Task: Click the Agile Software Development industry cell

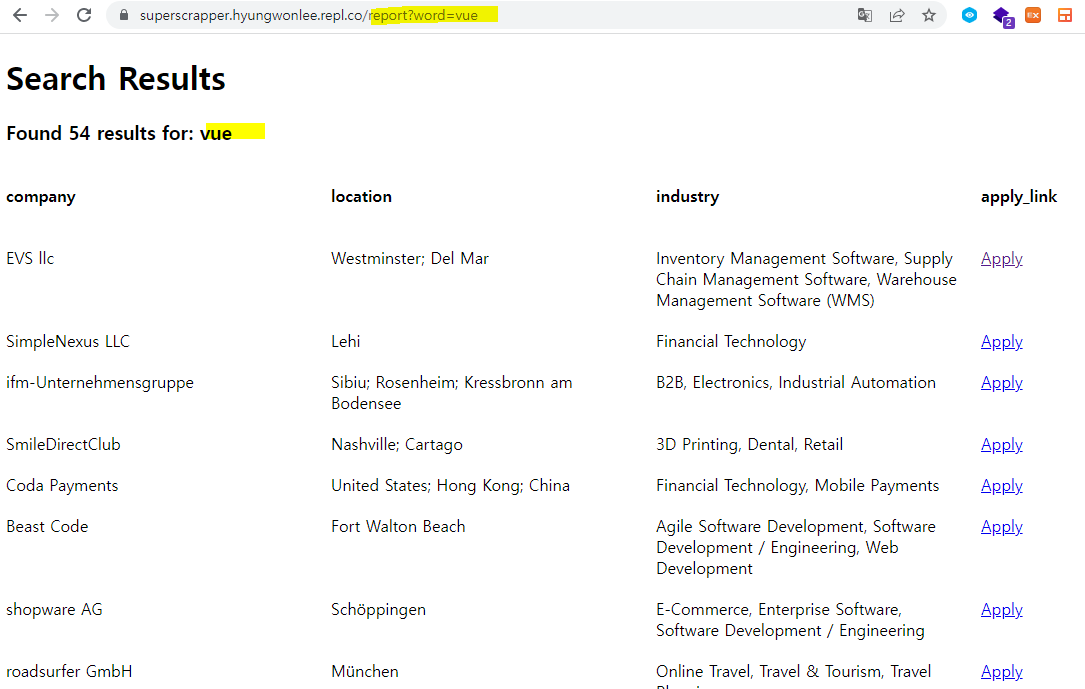Action: coord(796,547)
